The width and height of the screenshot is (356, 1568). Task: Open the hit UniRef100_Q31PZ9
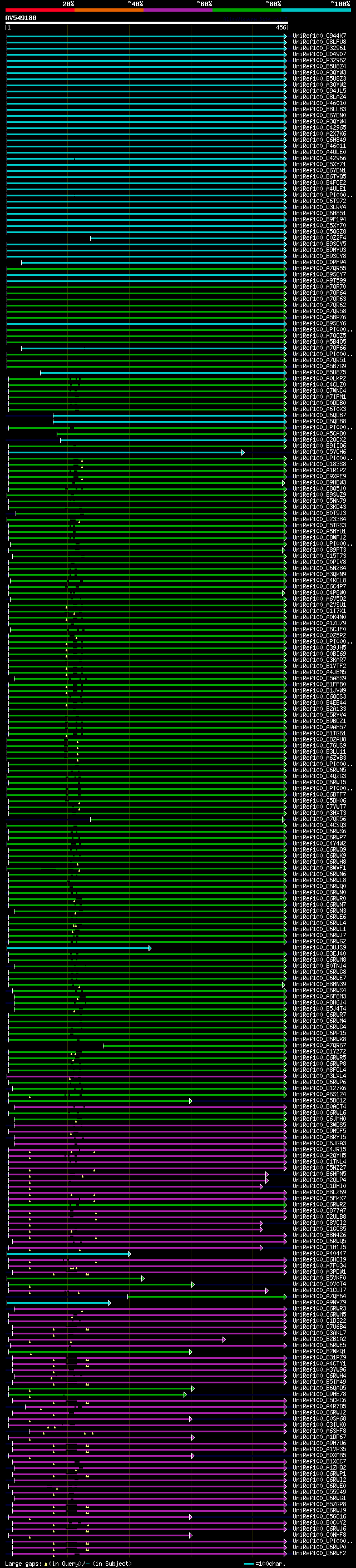click(x=319, y=1357)
